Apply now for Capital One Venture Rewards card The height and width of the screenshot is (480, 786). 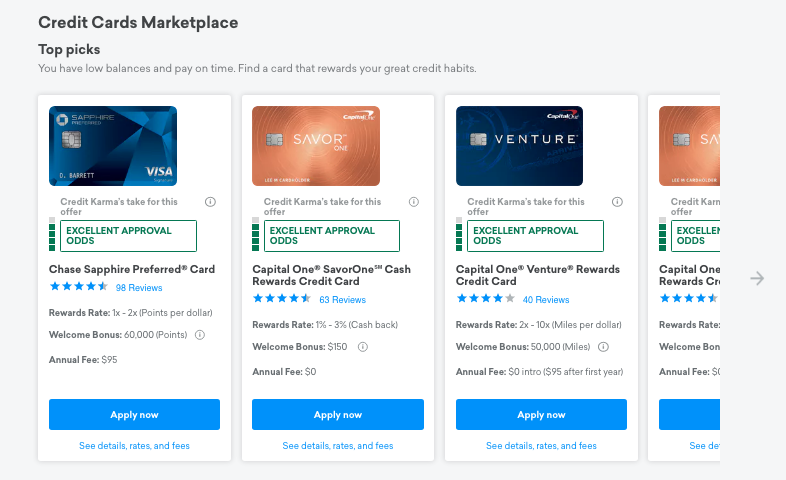click(541, 414)
